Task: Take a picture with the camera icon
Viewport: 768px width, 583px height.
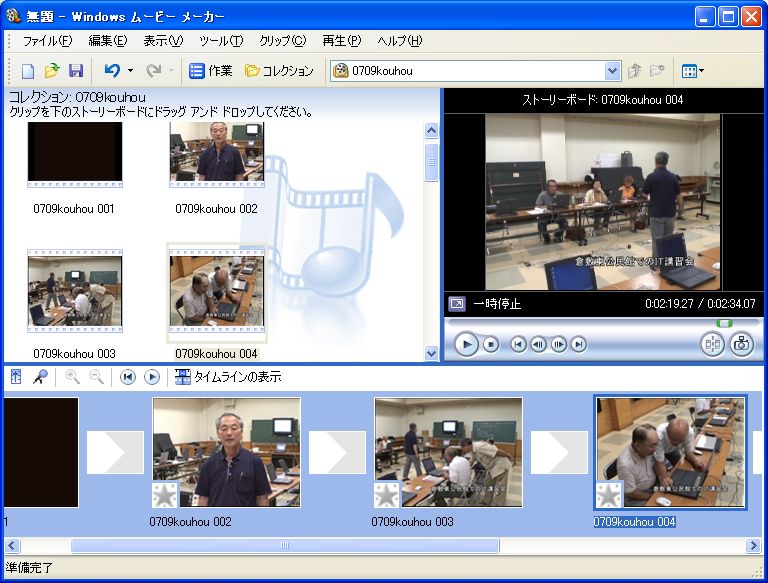Action: point(741,344)
